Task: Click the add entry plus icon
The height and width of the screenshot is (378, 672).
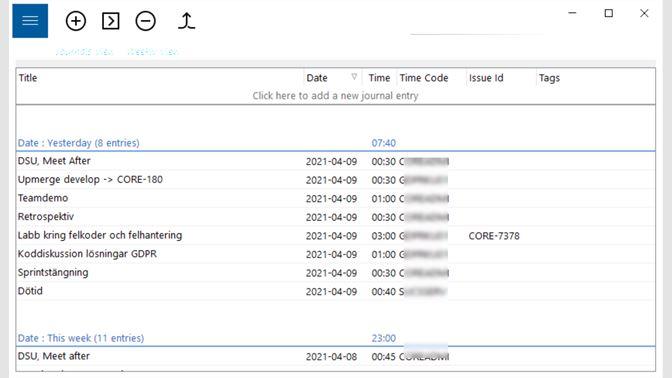Action: point(76,21)
